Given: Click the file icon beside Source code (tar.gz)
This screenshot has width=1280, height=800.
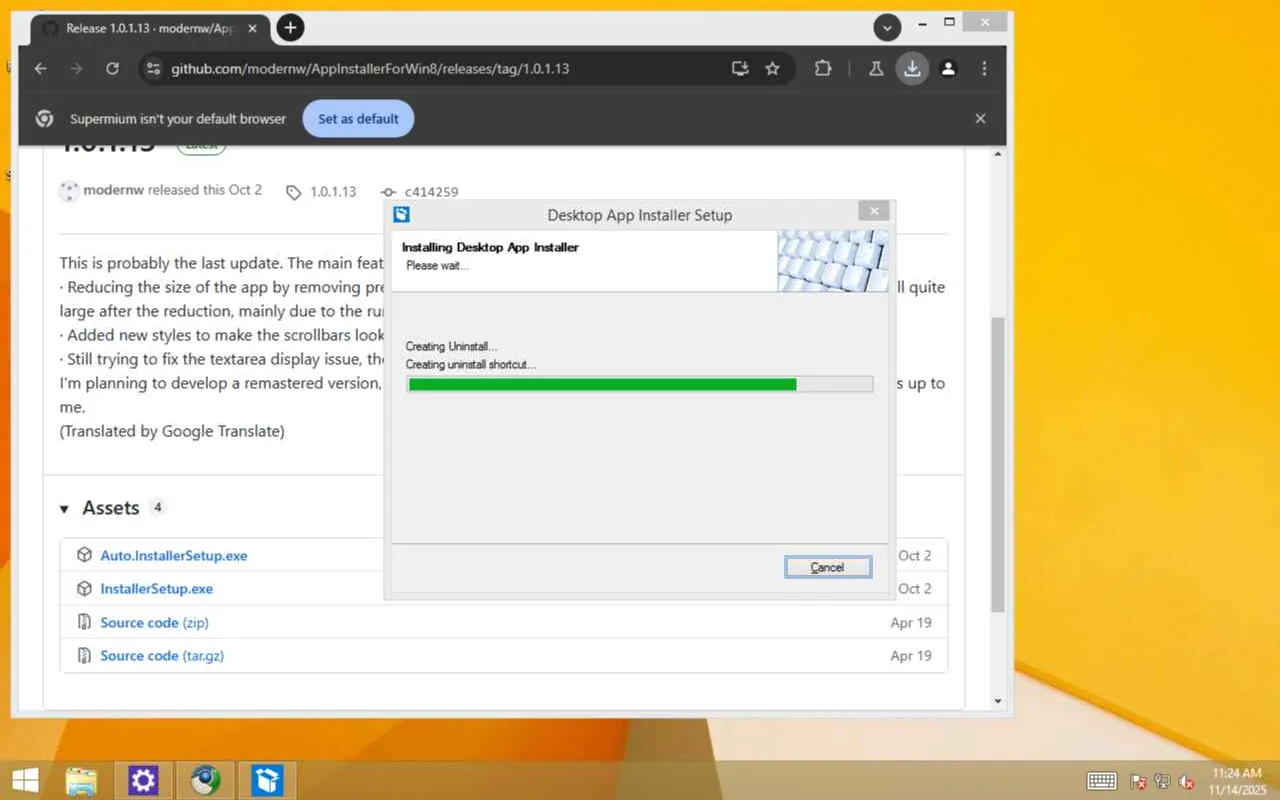Looking at the screenshot, I should [x=85, y=656].
